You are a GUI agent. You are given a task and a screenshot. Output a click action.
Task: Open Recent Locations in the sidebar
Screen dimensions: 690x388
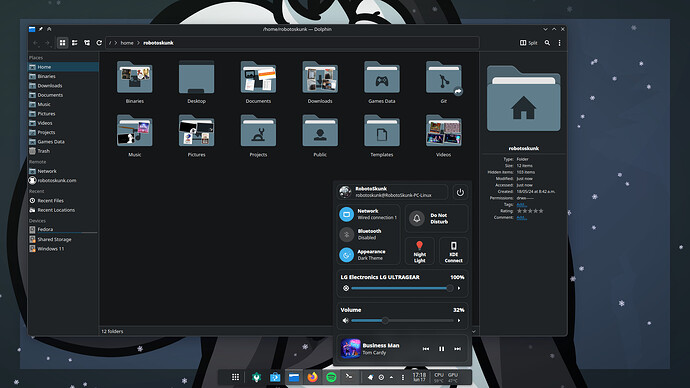pyautogui.click(x=63, y=210)
